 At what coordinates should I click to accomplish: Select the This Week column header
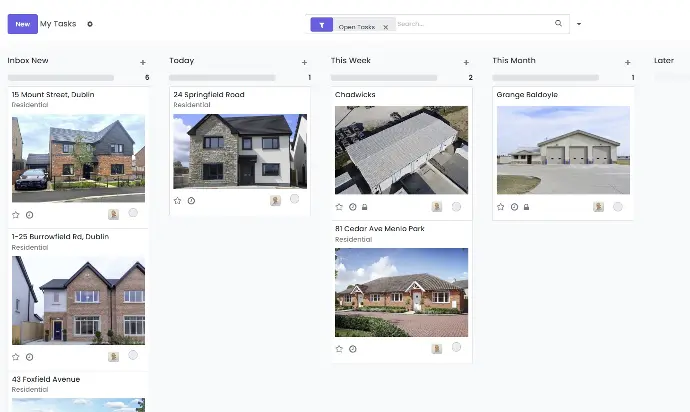[351, 60]
